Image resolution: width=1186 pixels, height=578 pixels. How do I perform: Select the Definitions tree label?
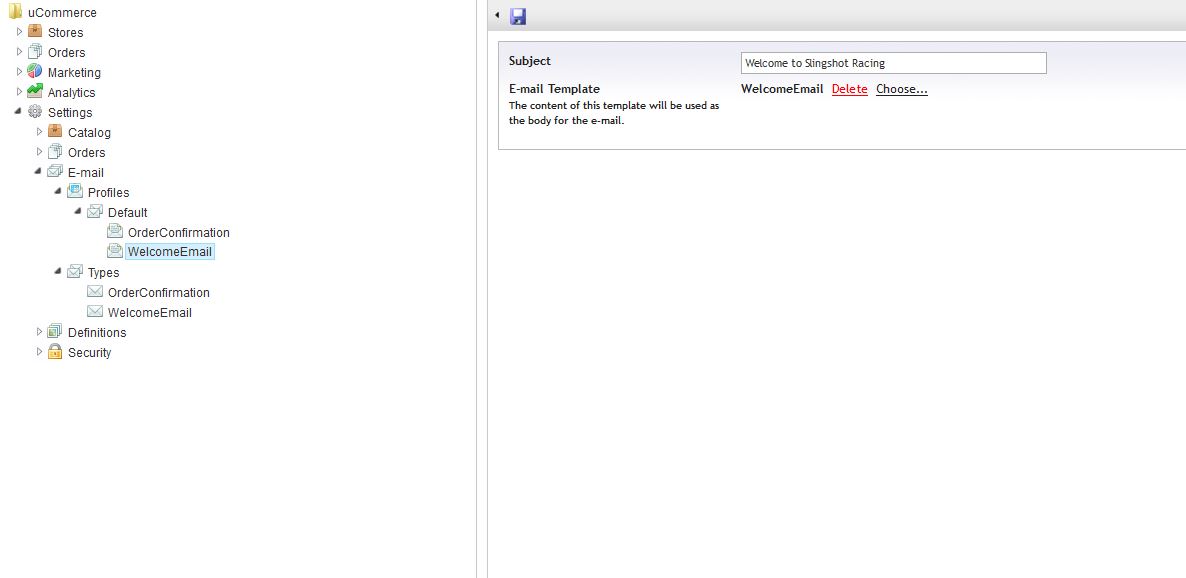[97, 333]
